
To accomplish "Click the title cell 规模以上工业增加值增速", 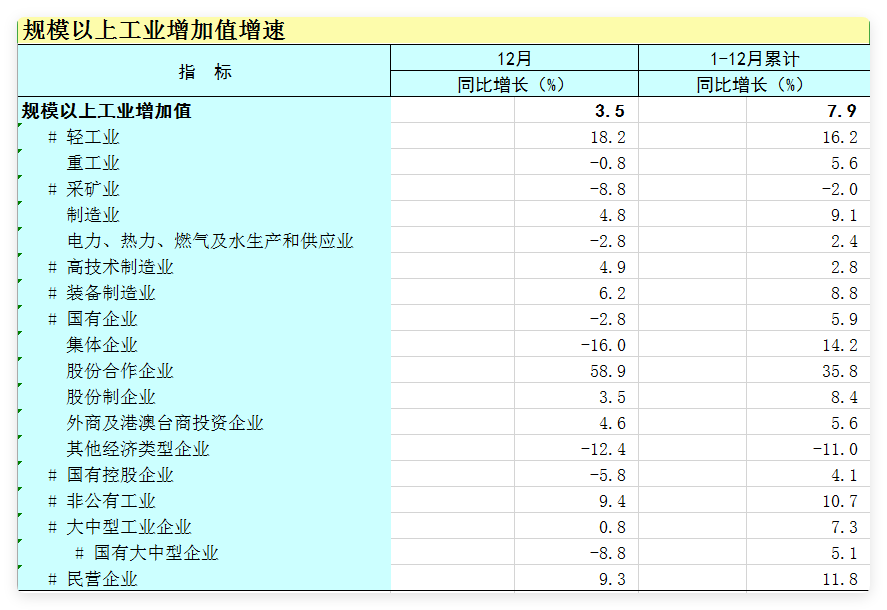I will pos(154,31).
